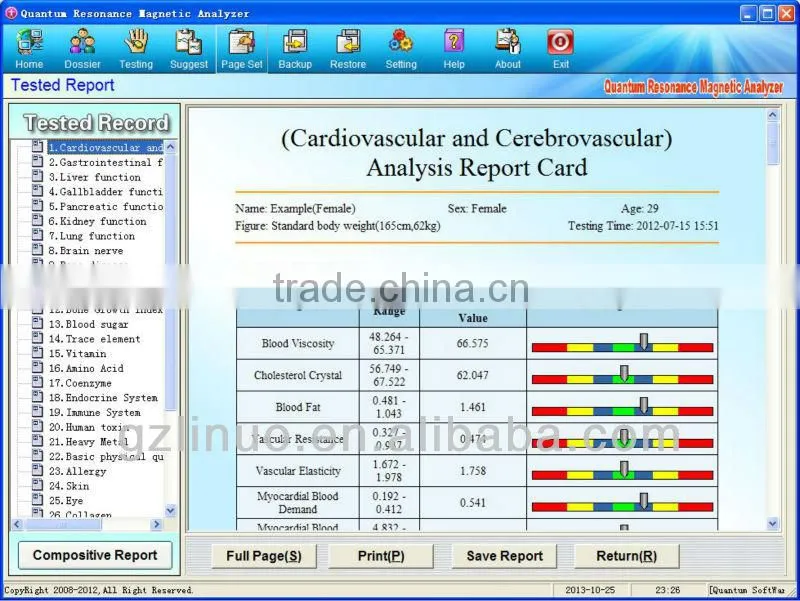Click the Testing Time text in report

[x=643, y=226]
